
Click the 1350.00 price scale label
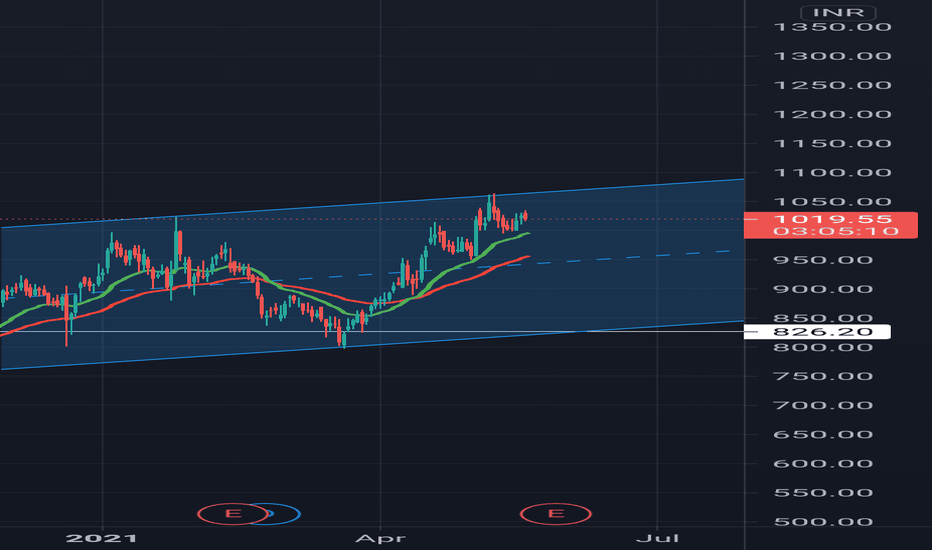coord(833,27)
